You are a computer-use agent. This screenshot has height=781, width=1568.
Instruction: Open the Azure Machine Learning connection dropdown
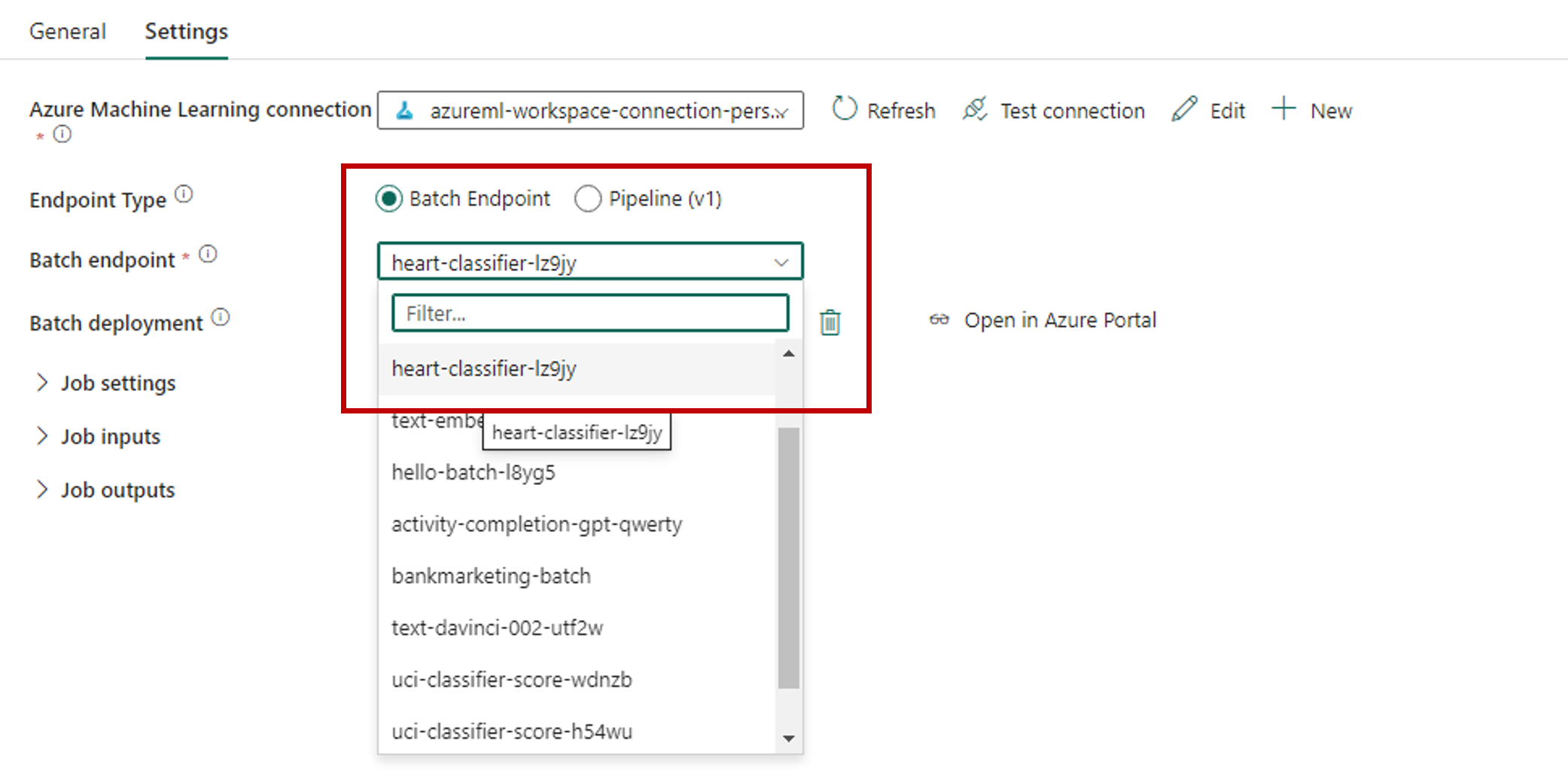590,111
